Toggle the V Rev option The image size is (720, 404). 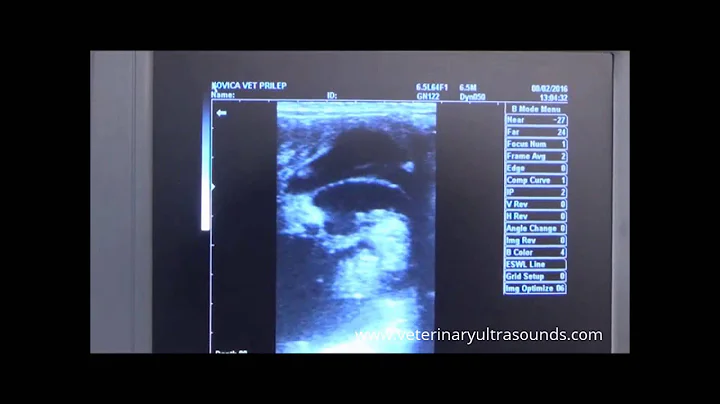tap(536, 204)
